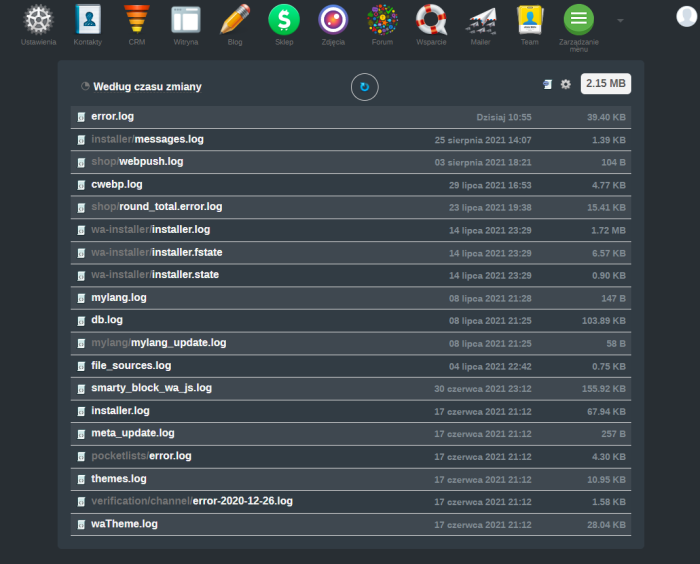Open user profile avatar
The image size is (700, 564).
coord(682,13)
